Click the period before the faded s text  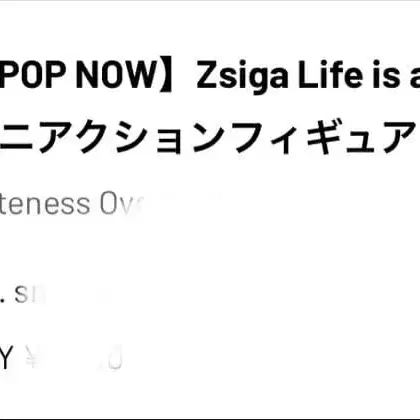(3, 300)
